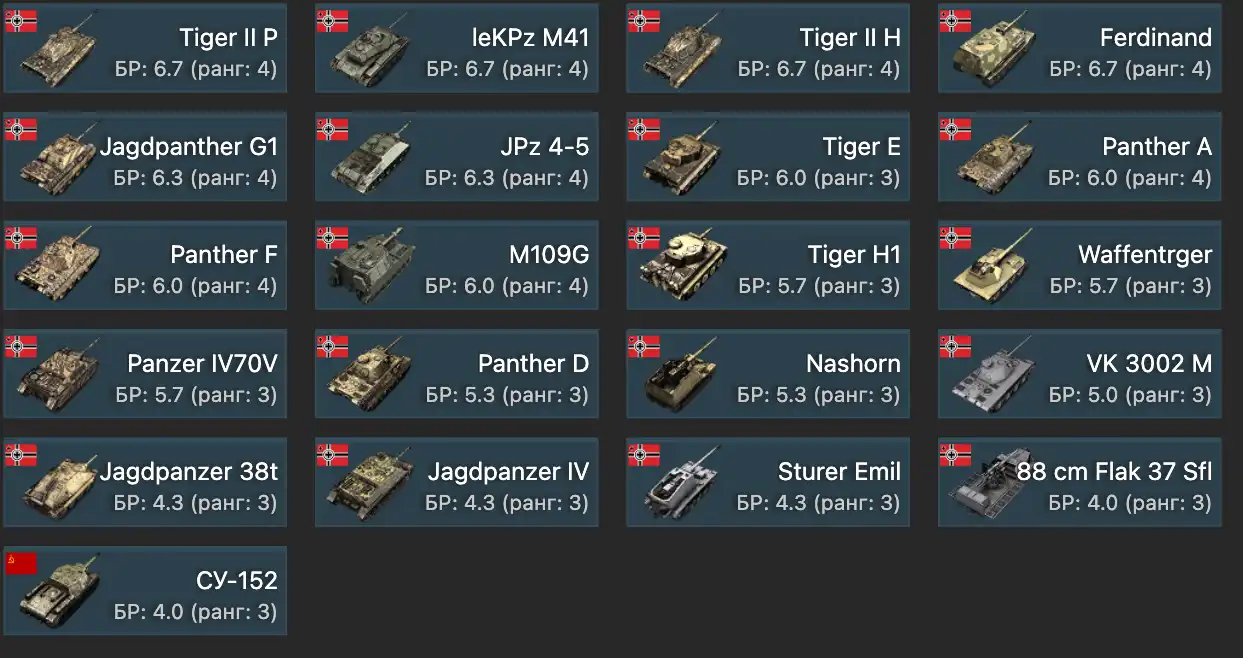Open the Jagdpanther G1 card
This screenshot has width=1243, height=658.
(x=145, y=158)
